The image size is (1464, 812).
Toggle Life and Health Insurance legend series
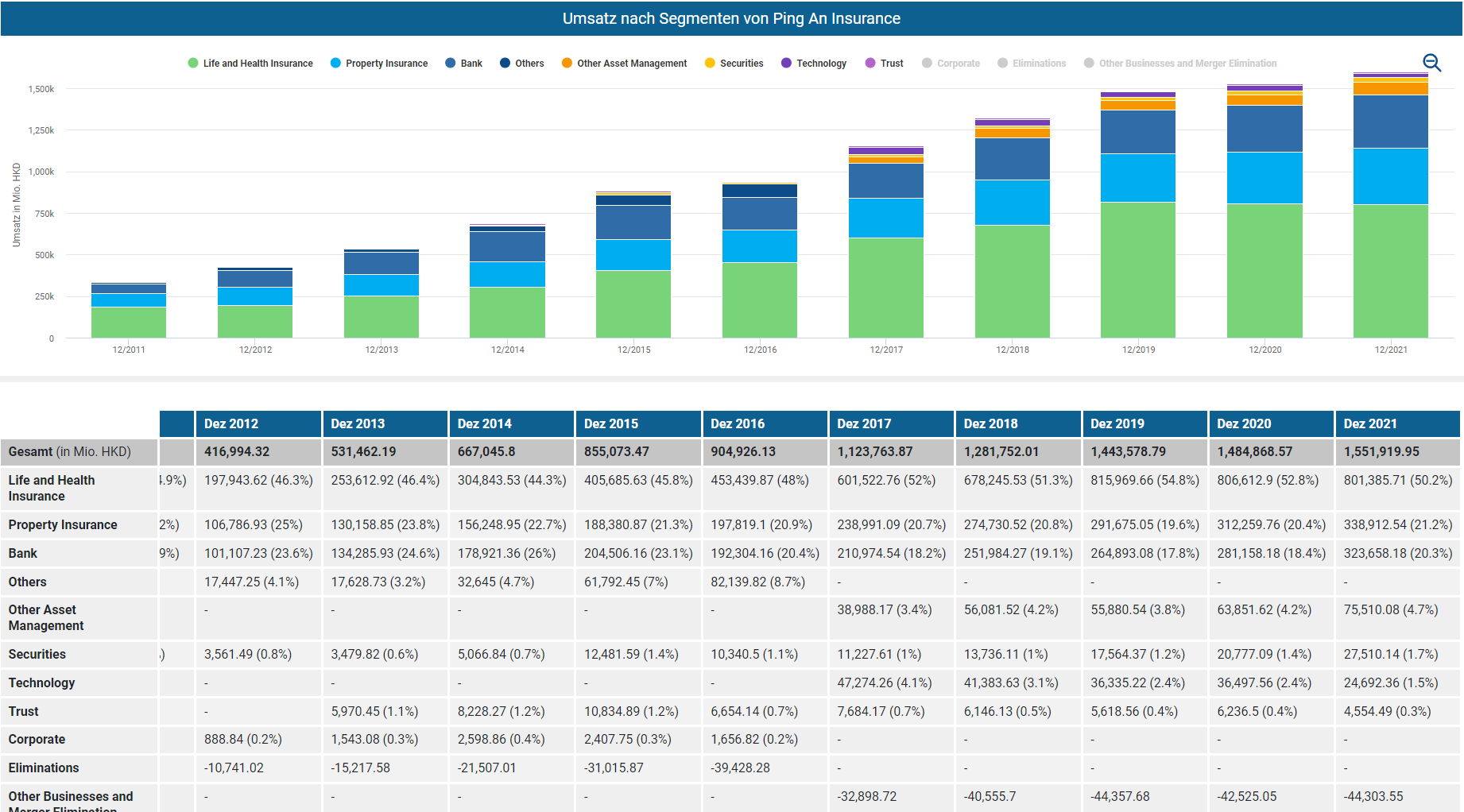point(257,64)
